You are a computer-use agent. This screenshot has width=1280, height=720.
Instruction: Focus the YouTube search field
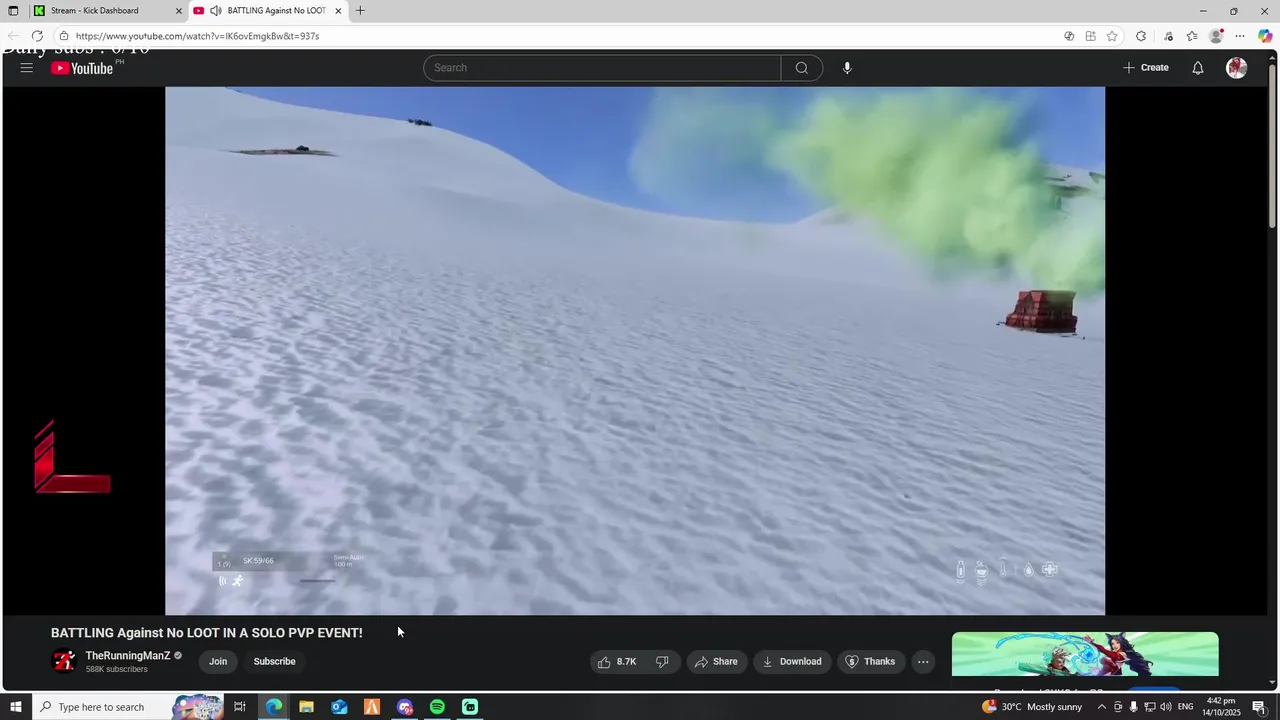pos(602,68)
